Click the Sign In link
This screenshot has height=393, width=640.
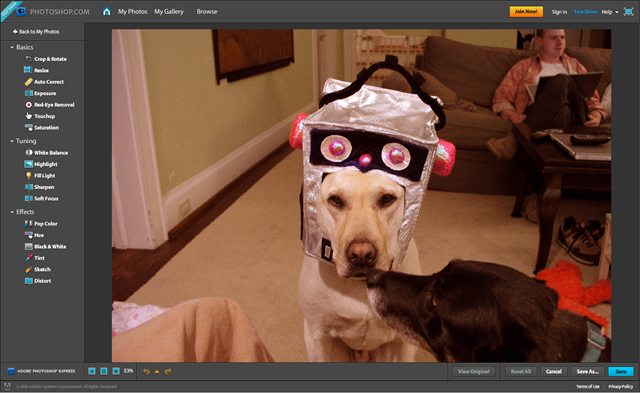pos(559,12)
